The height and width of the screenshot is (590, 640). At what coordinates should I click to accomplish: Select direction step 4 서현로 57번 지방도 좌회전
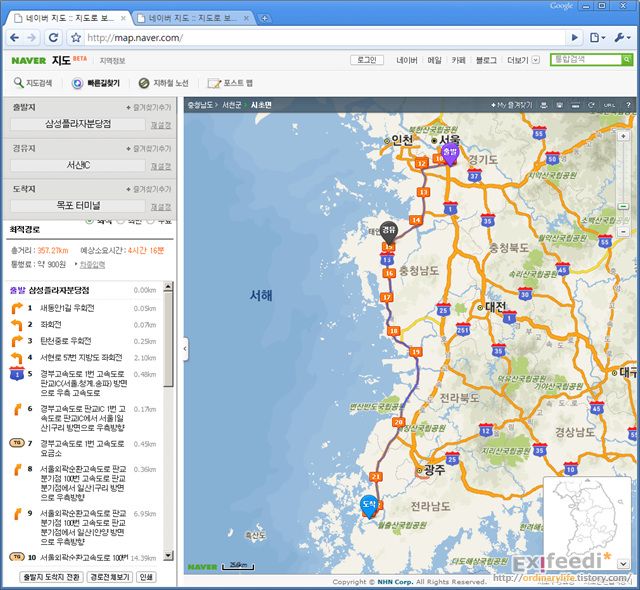(83, 357)
